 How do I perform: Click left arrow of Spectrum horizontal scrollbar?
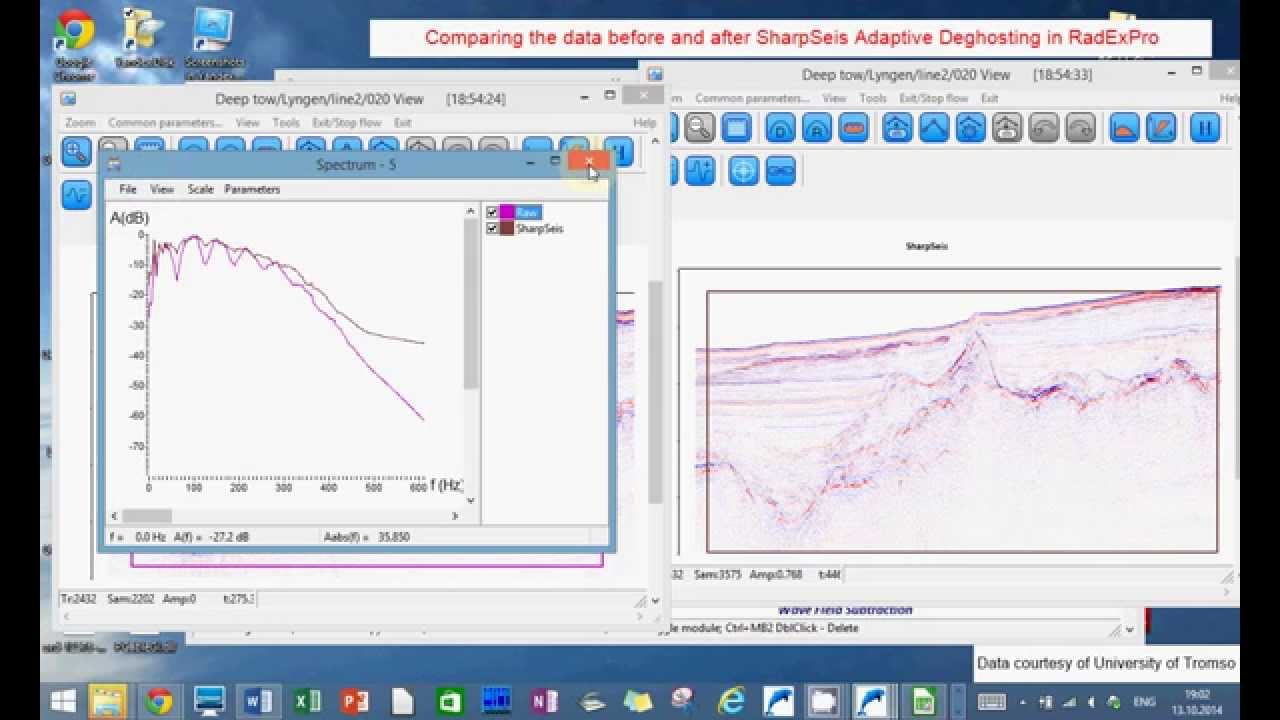pos(114,516)
